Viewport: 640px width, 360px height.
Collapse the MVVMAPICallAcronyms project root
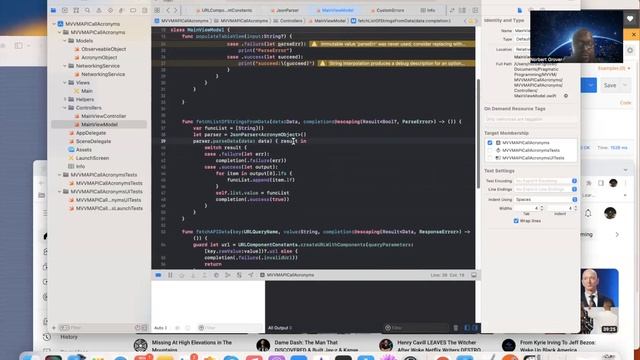pos(54,24)
